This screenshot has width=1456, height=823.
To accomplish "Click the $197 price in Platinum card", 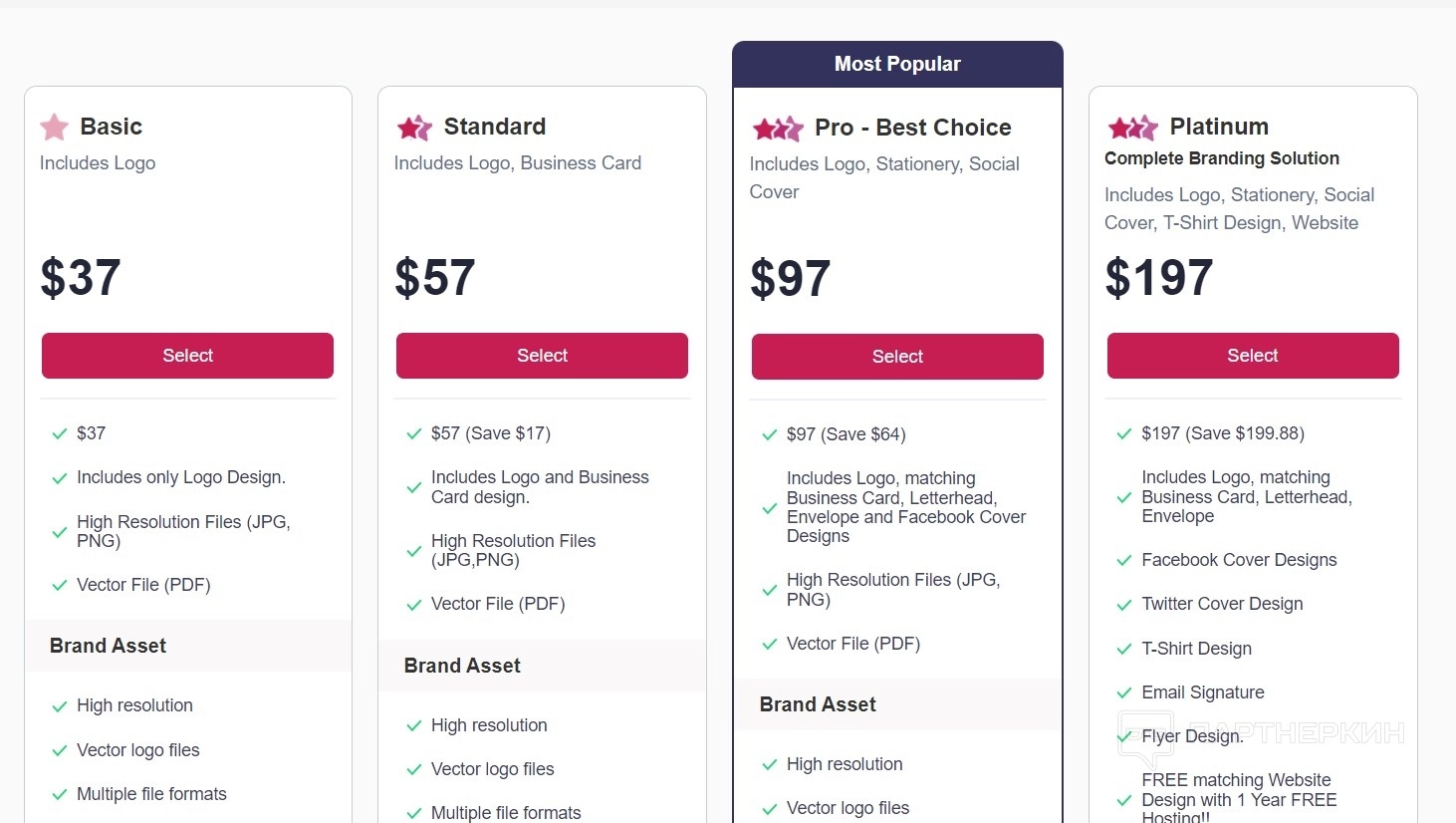I will click(1159, 278).
